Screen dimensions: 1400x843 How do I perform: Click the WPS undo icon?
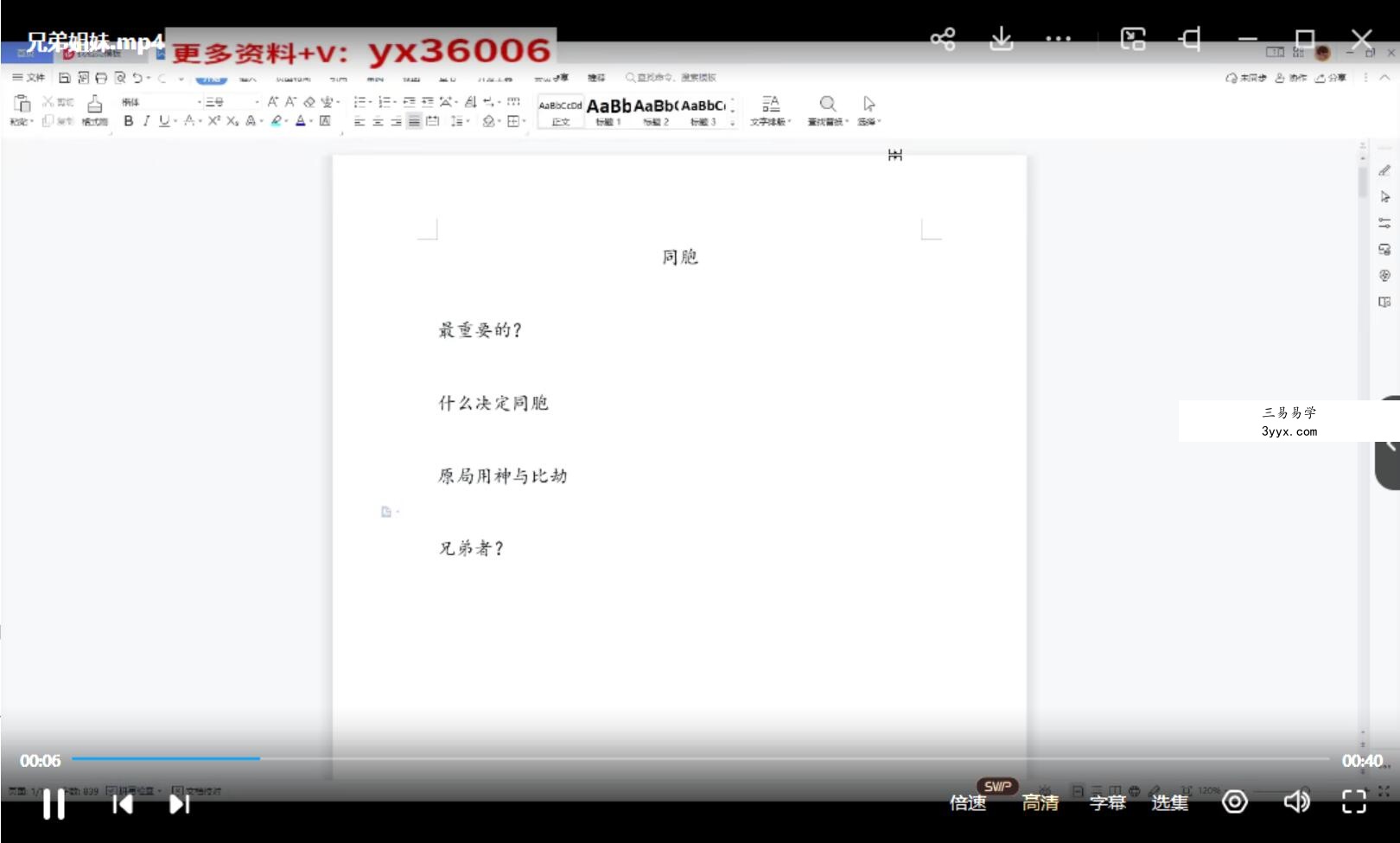(137, 78)
